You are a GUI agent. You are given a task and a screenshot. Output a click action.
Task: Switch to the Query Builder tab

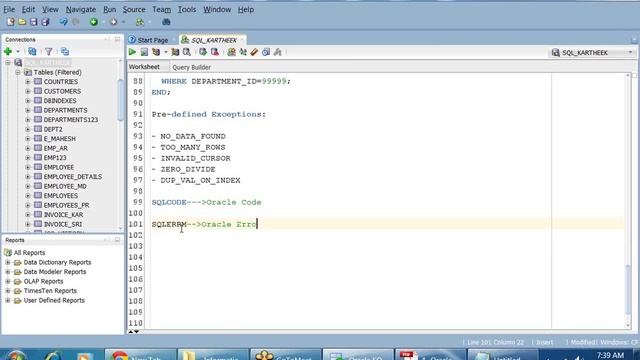click(x=191, y=67)
